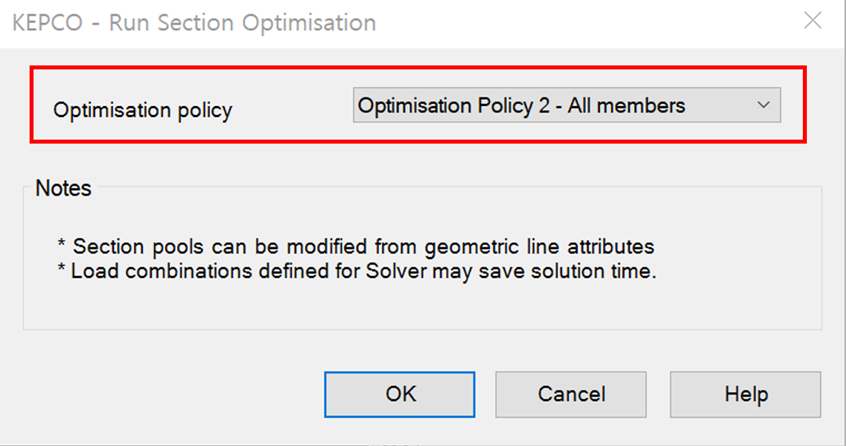The width and height of the screenshot is (846, 446).
Task: Open the Help for section optimisation
Action: (x=745, y=394)
